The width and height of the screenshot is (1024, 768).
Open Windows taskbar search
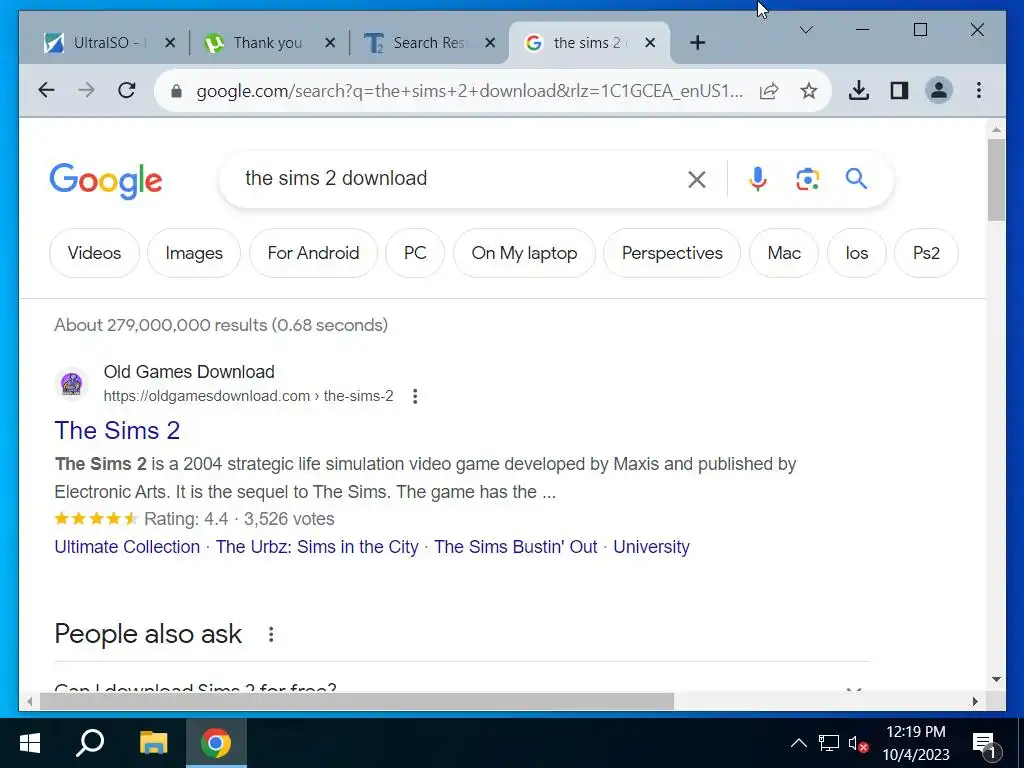[90, 743]
